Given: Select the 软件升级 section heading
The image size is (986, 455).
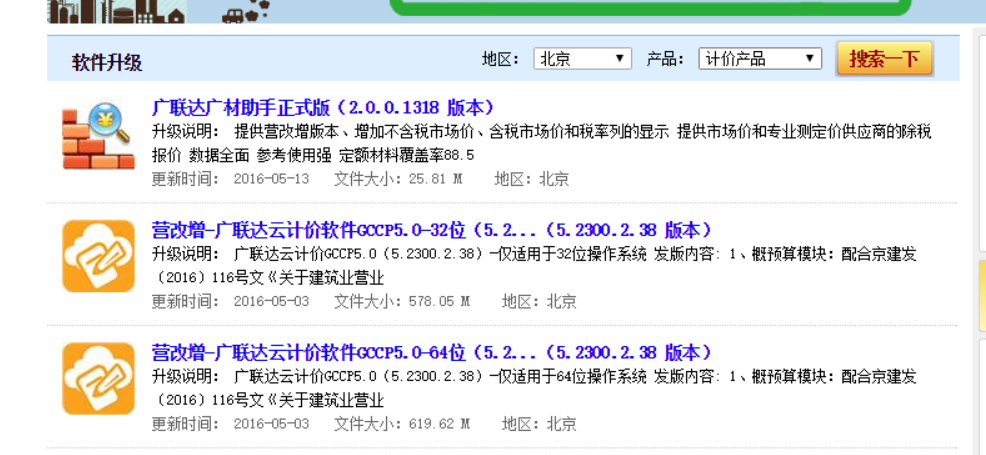Looking at the screenshot, I should tap(107, 63).
